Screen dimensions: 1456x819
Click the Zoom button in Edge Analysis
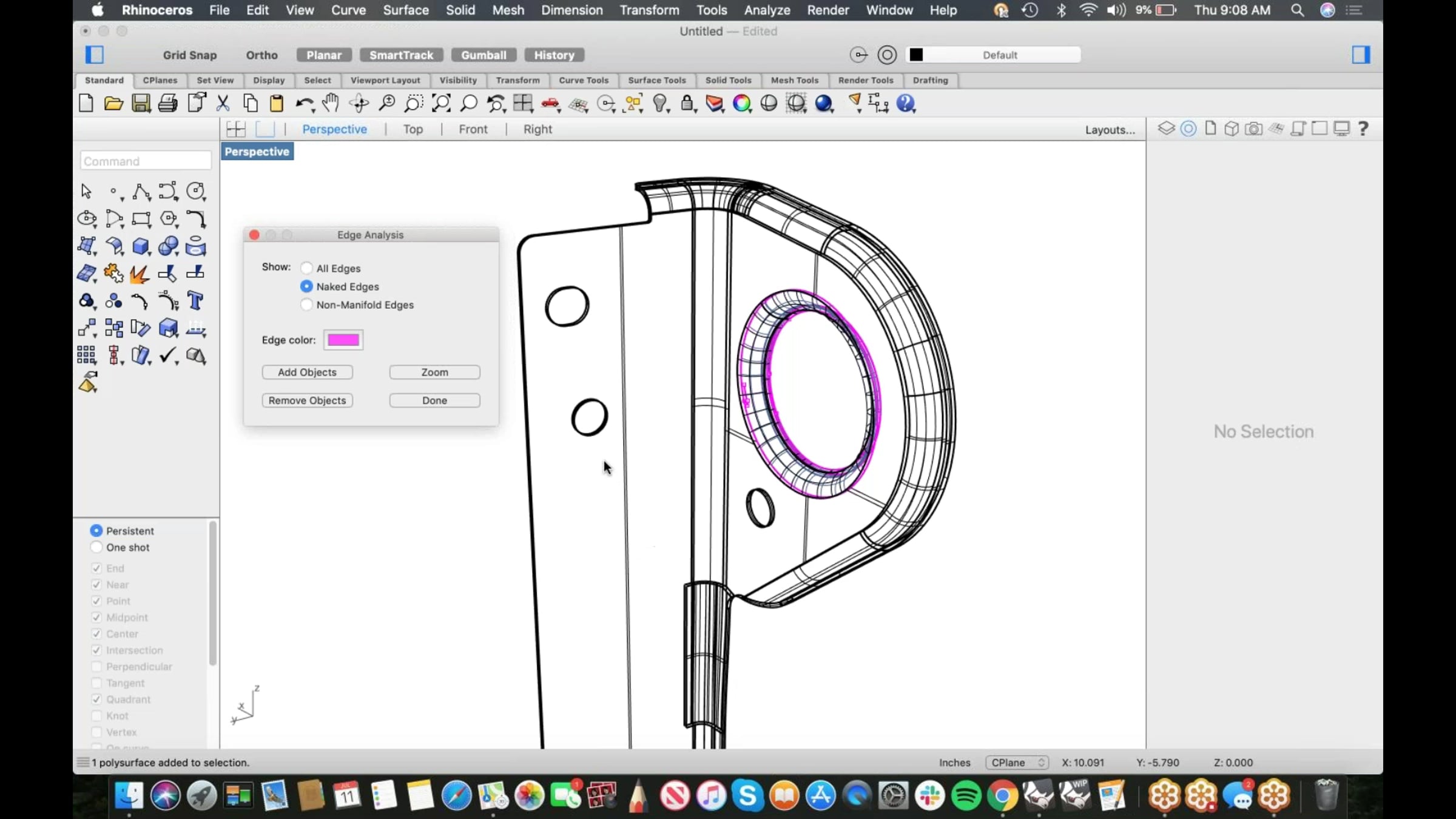pos(434,372)
